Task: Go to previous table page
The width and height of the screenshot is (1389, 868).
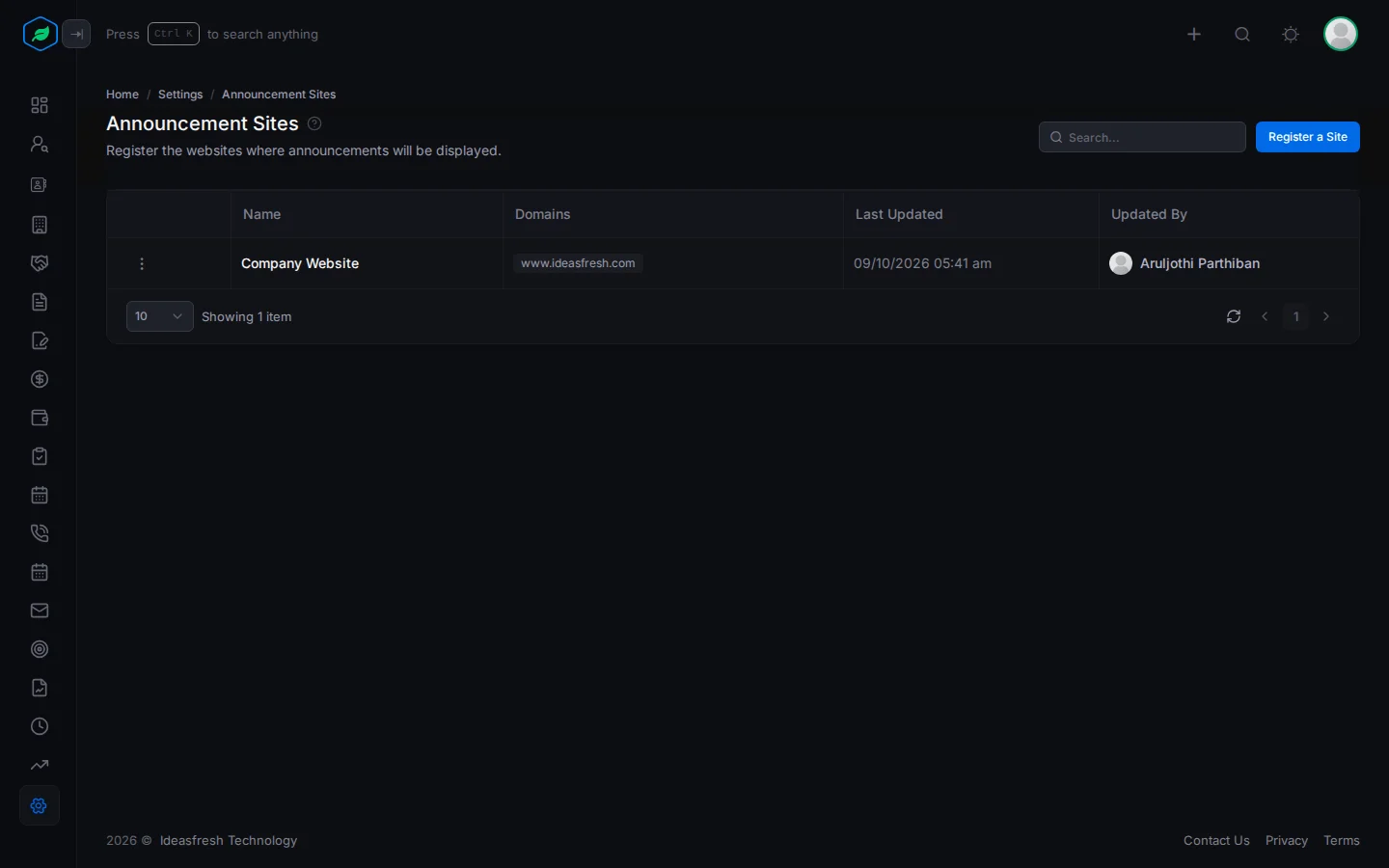Action: (x=1265, y=316)
